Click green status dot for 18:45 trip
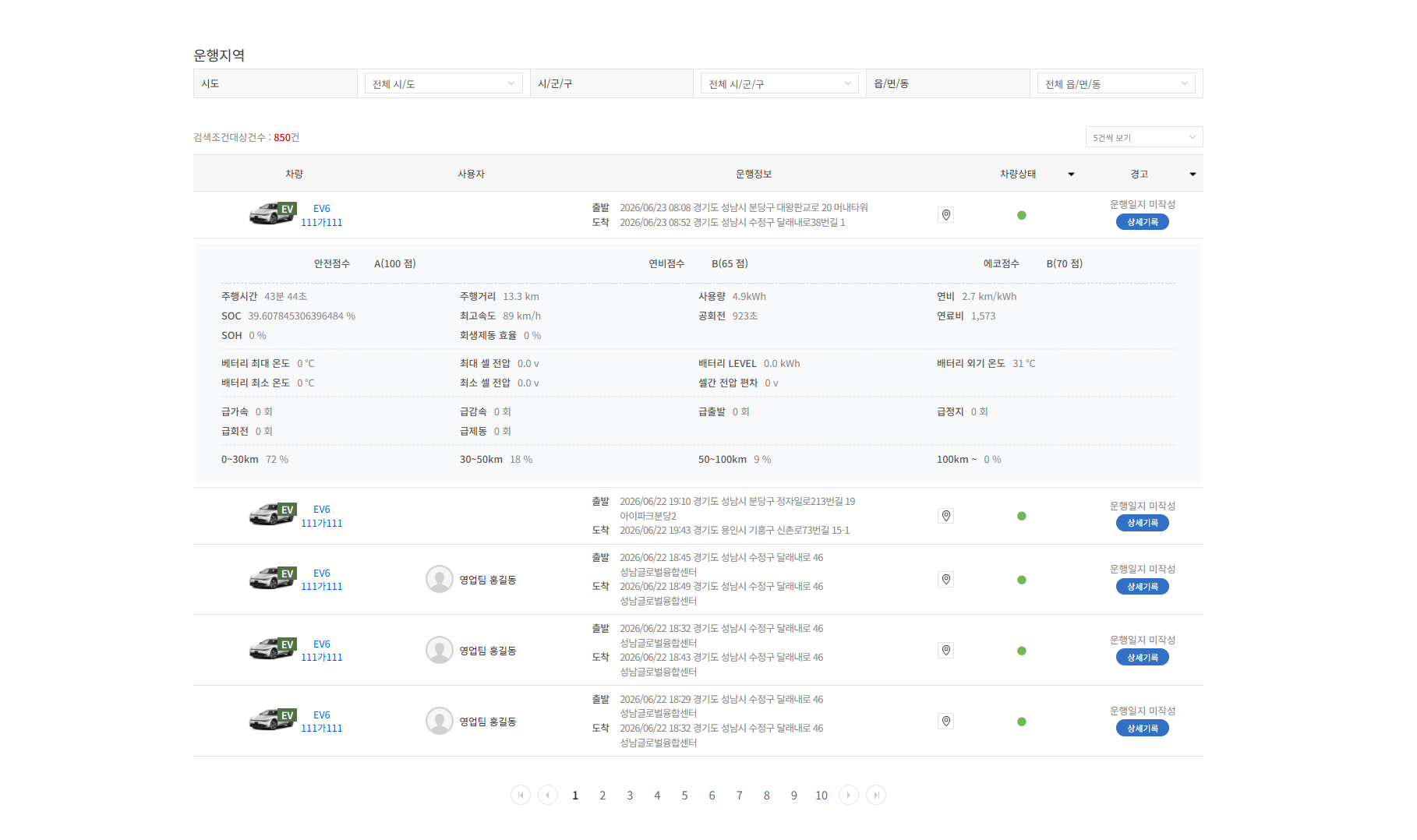Screen dimensions: 1417x840 [x=1022, y=580]
